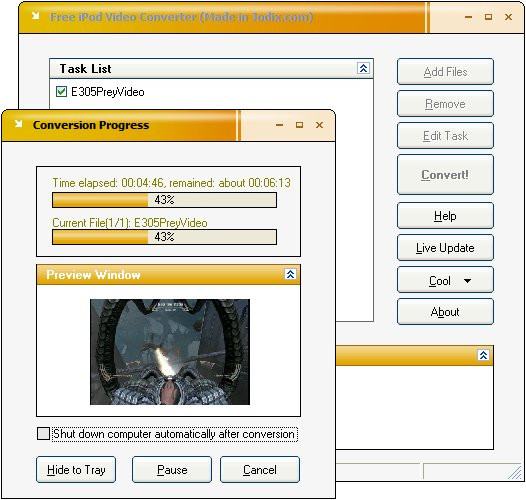Maximize the Conversion Progress dialog
This screenshot has width=526, height=500.
pyautogui.click(x=300, y=125)
